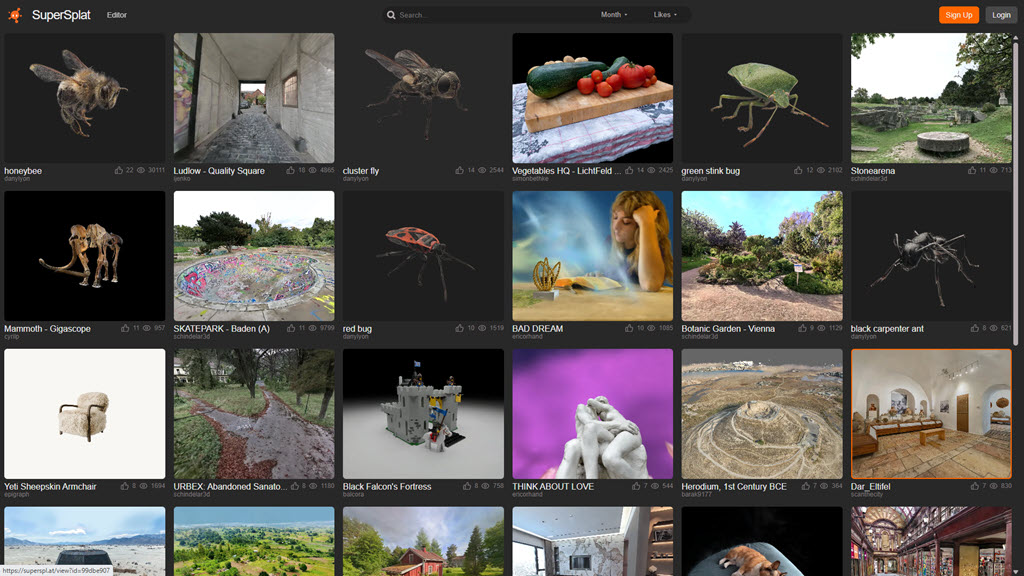
Task: Click the eye icon on Yeti Sheepskin Armchair
Action: [x=142, y=486]
